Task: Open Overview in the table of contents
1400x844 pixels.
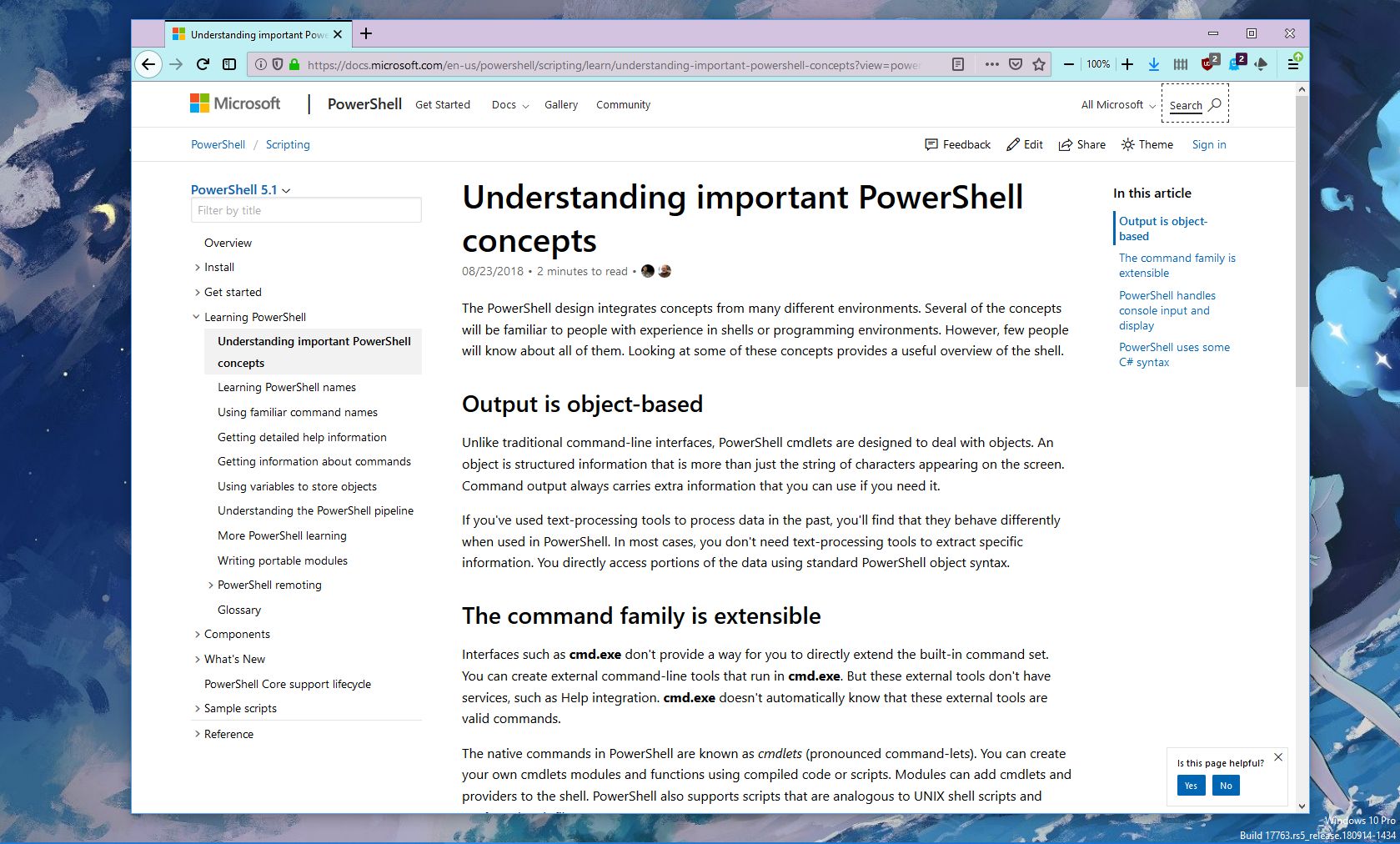Action: point(228,243)
